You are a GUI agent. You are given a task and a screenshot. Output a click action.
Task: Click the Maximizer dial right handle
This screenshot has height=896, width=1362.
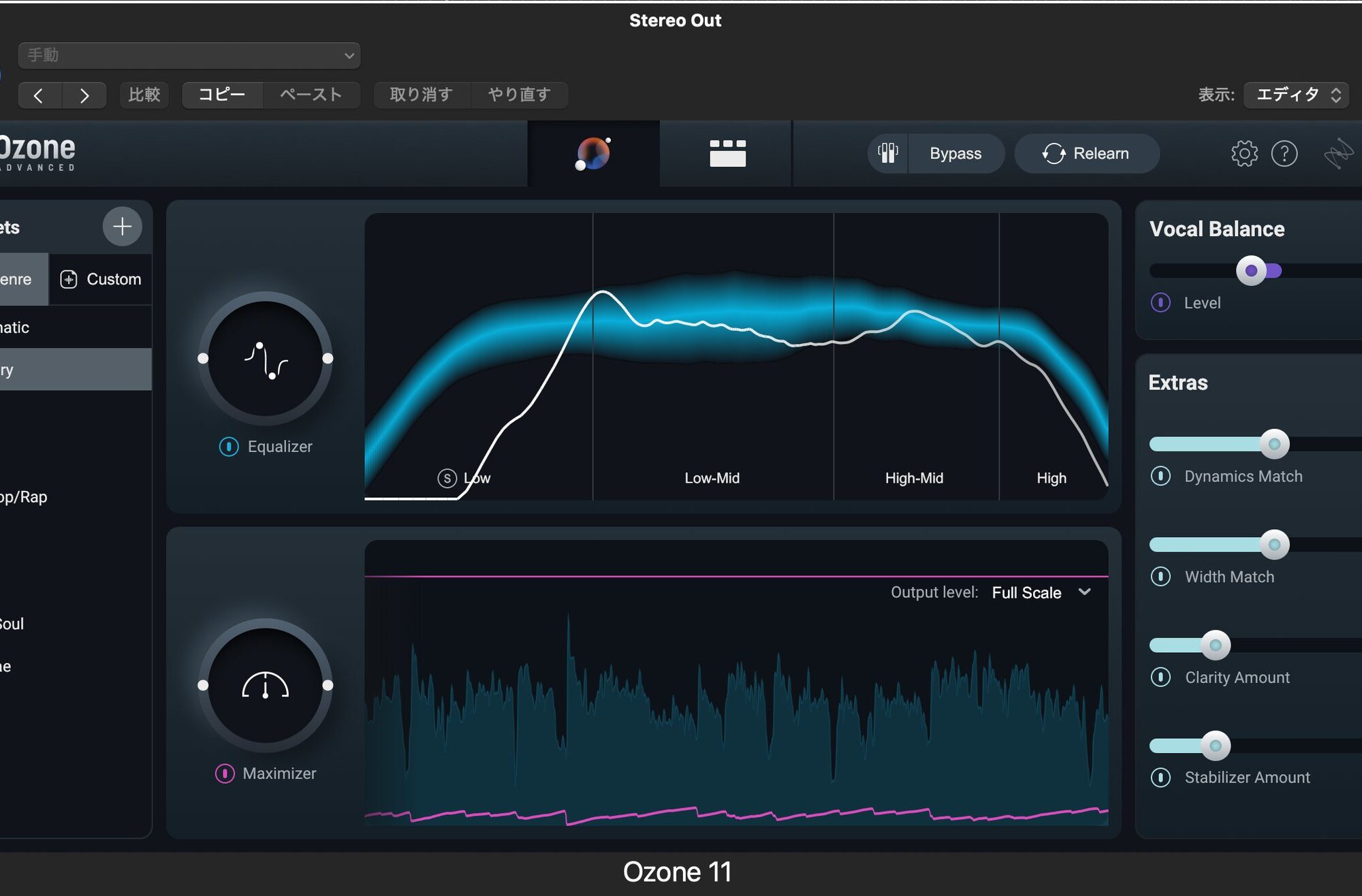coord(328,685)
